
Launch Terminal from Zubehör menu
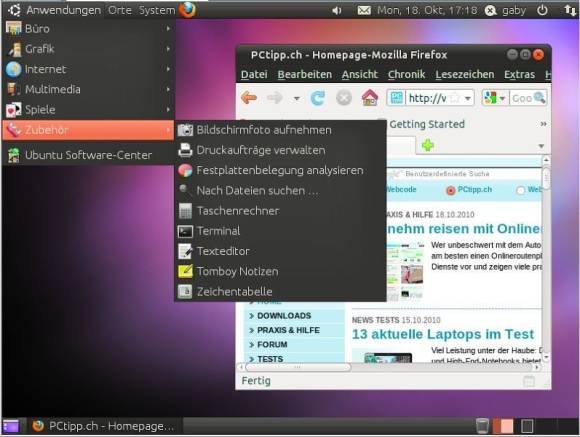point(280,231)
